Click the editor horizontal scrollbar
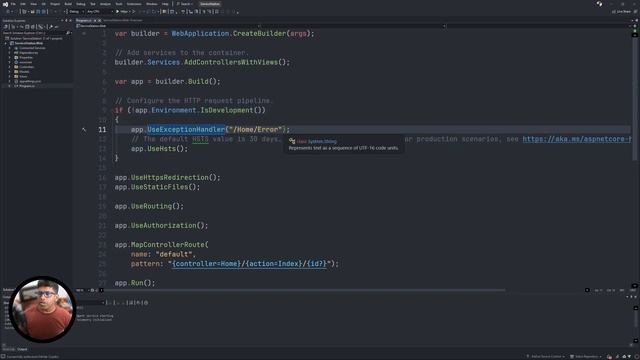 (304, 290)
